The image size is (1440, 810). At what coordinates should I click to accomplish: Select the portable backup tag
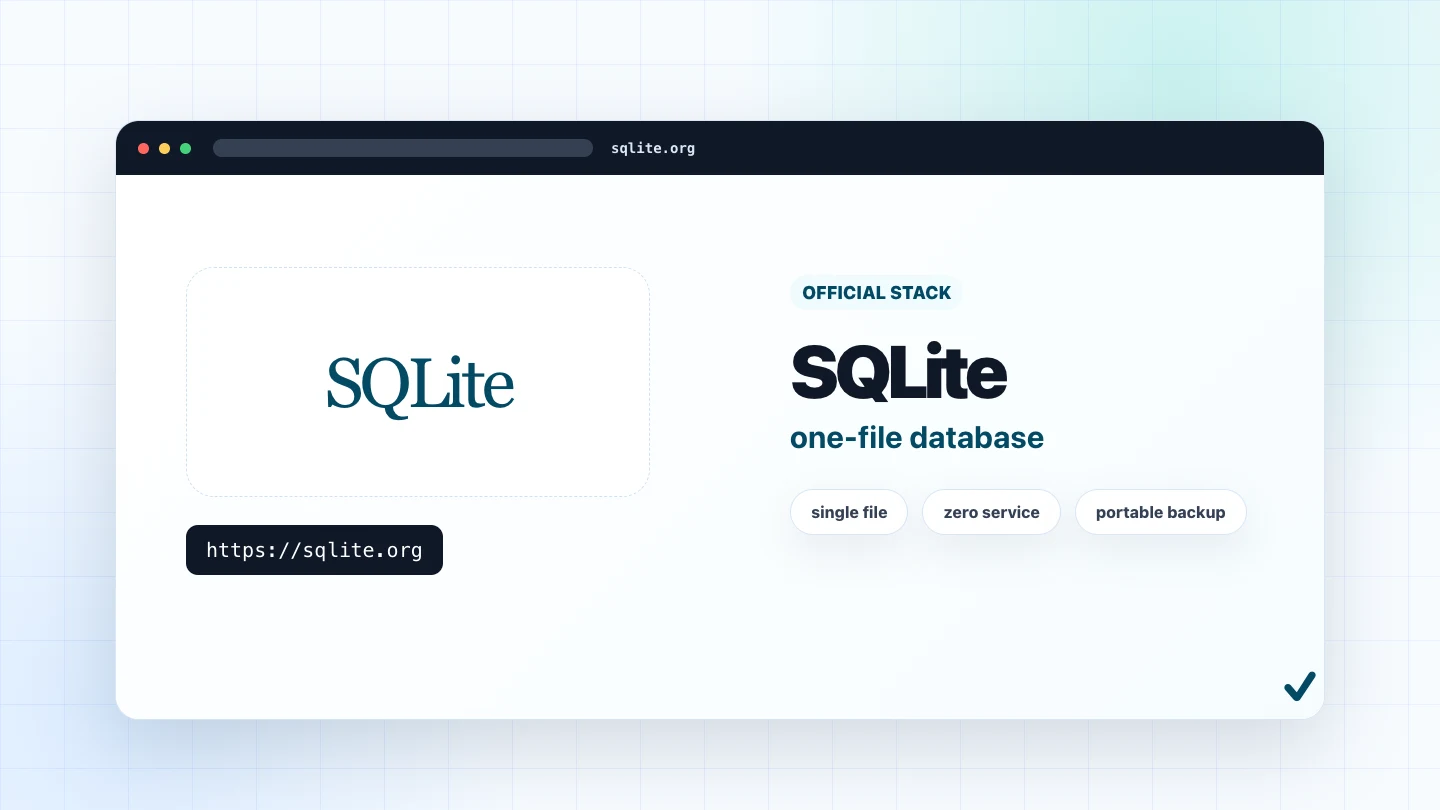[1161, 512]
